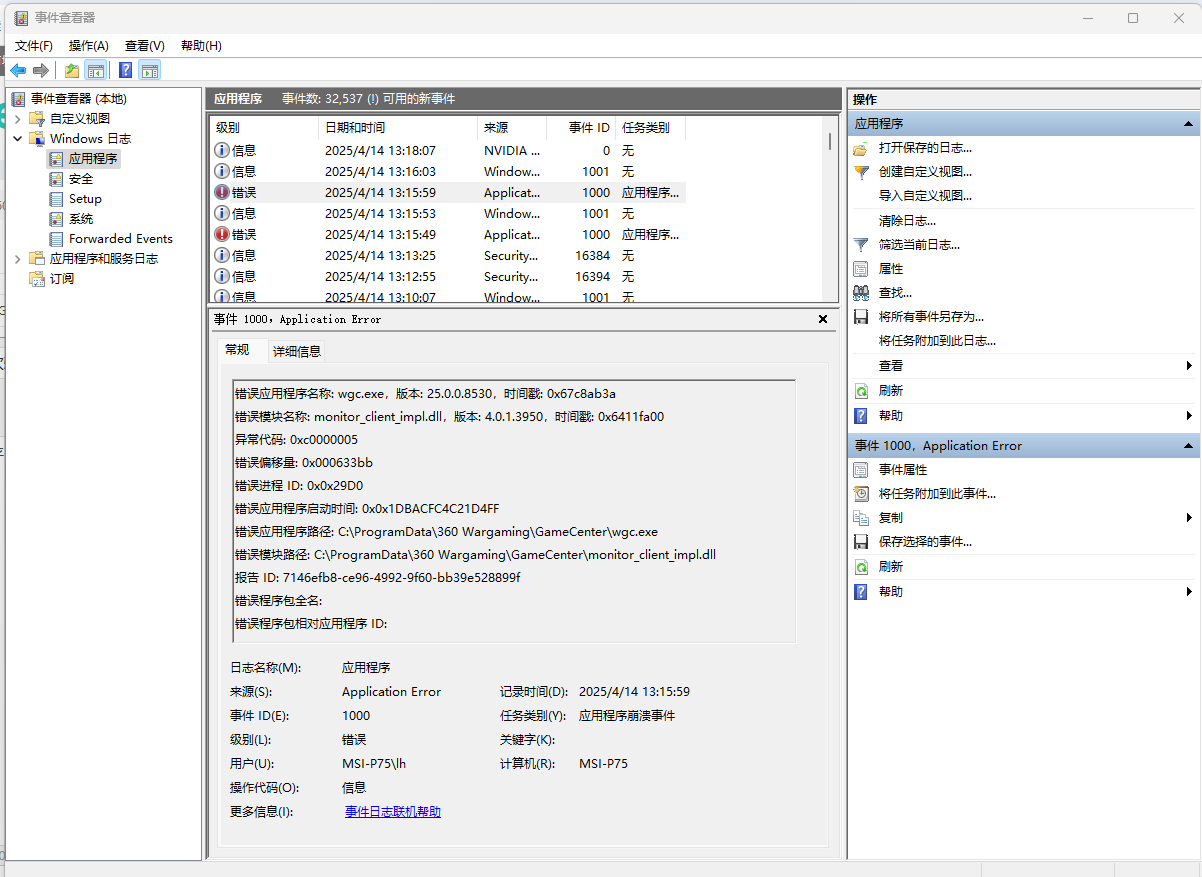Click 将所有事件另存为... save action
This screenshot has height=877, width=1202.
tap(931, 316)
